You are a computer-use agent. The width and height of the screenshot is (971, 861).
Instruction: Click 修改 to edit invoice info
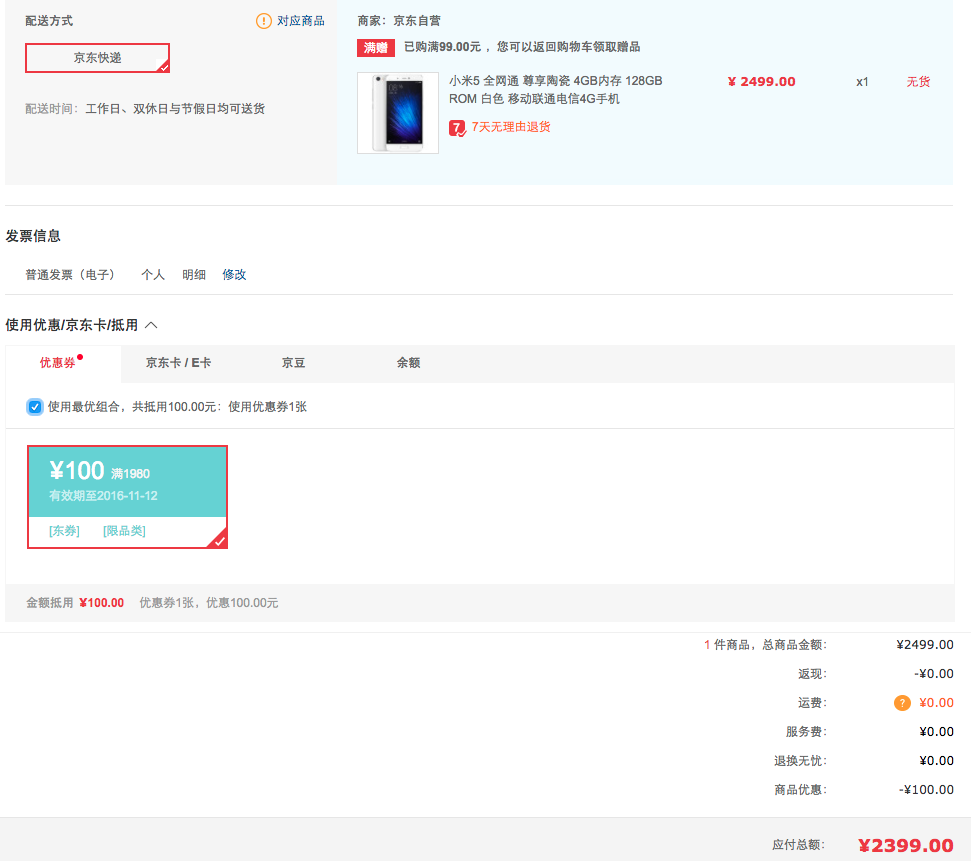[234, 274]
